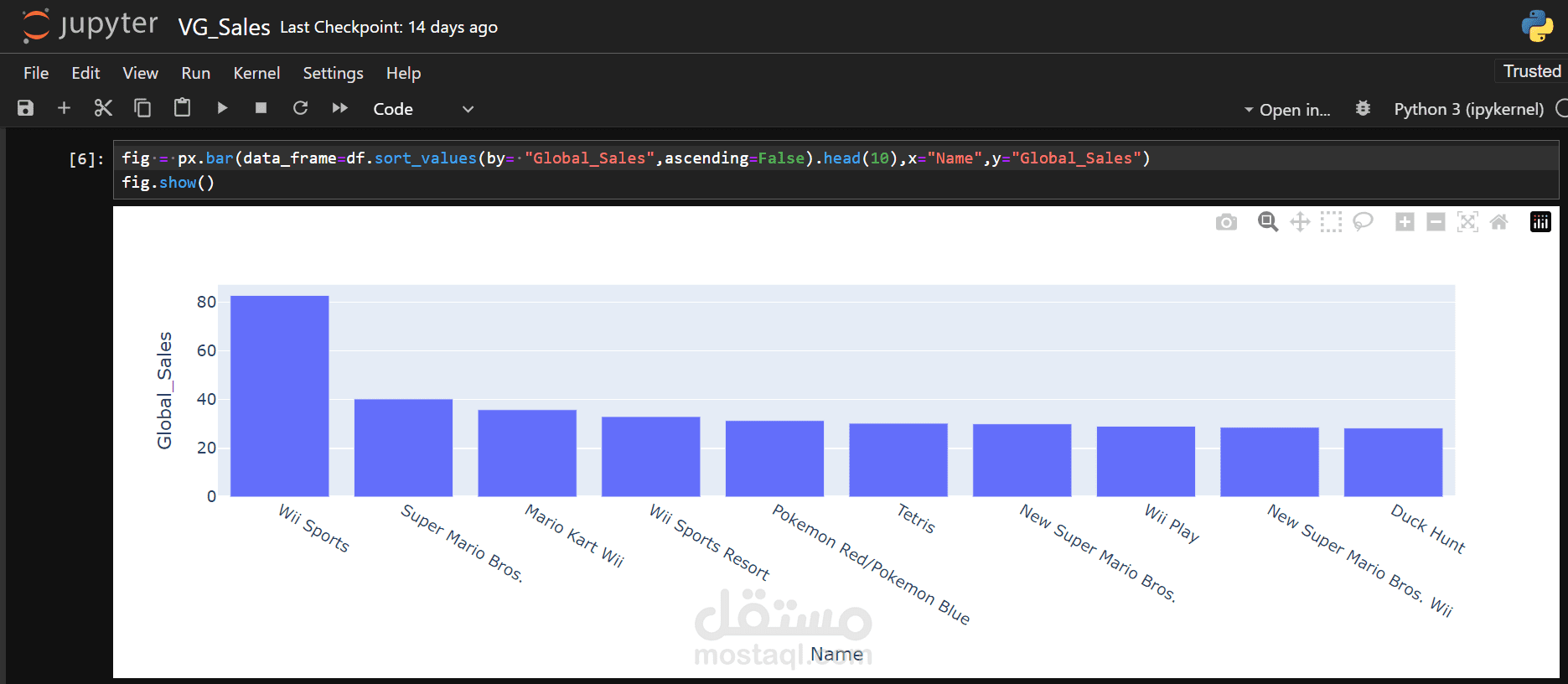Run the selected cell with the play icon

coord(222,108)
